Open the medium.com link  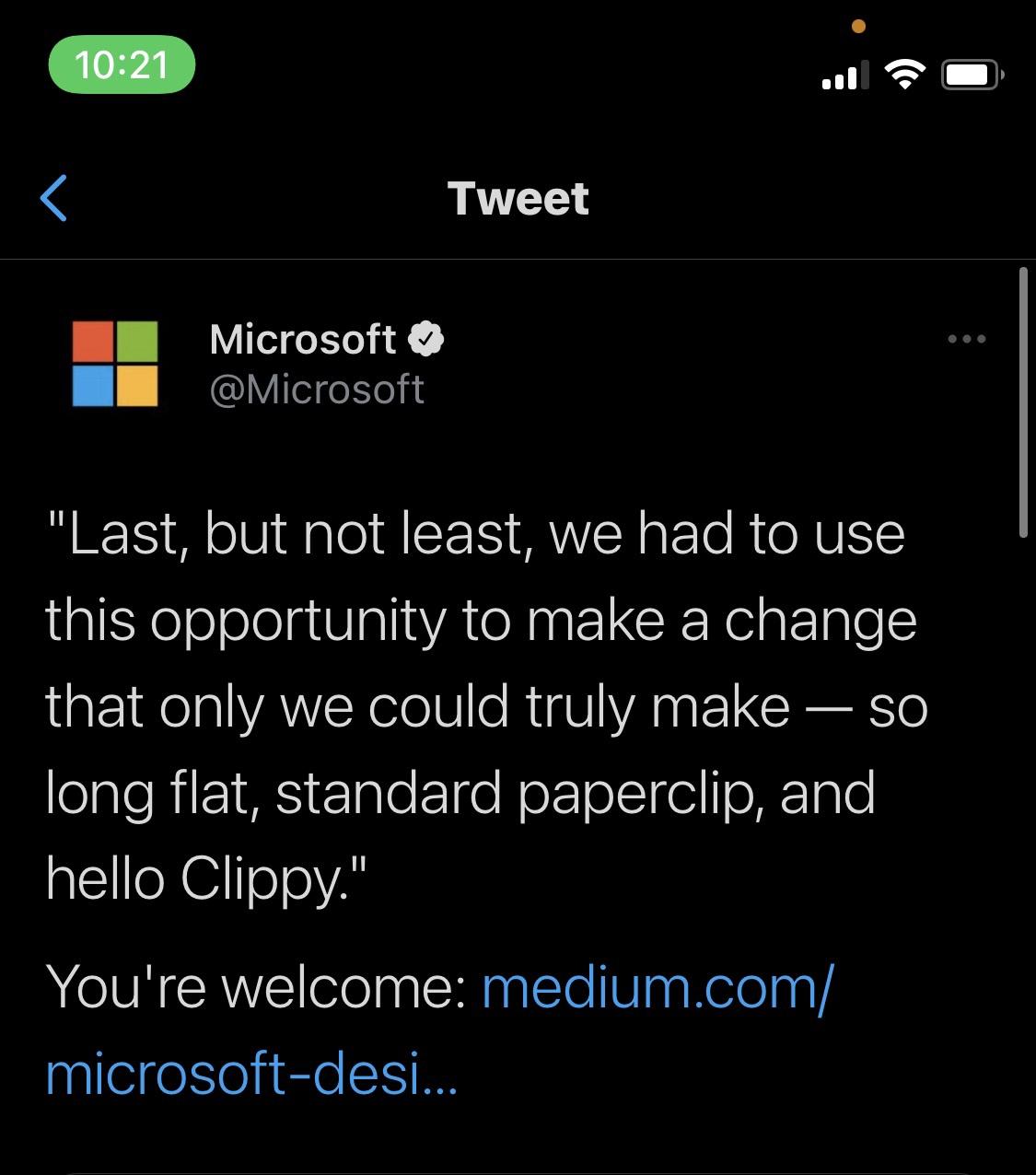pyautogui.click(x=658, y=986)
